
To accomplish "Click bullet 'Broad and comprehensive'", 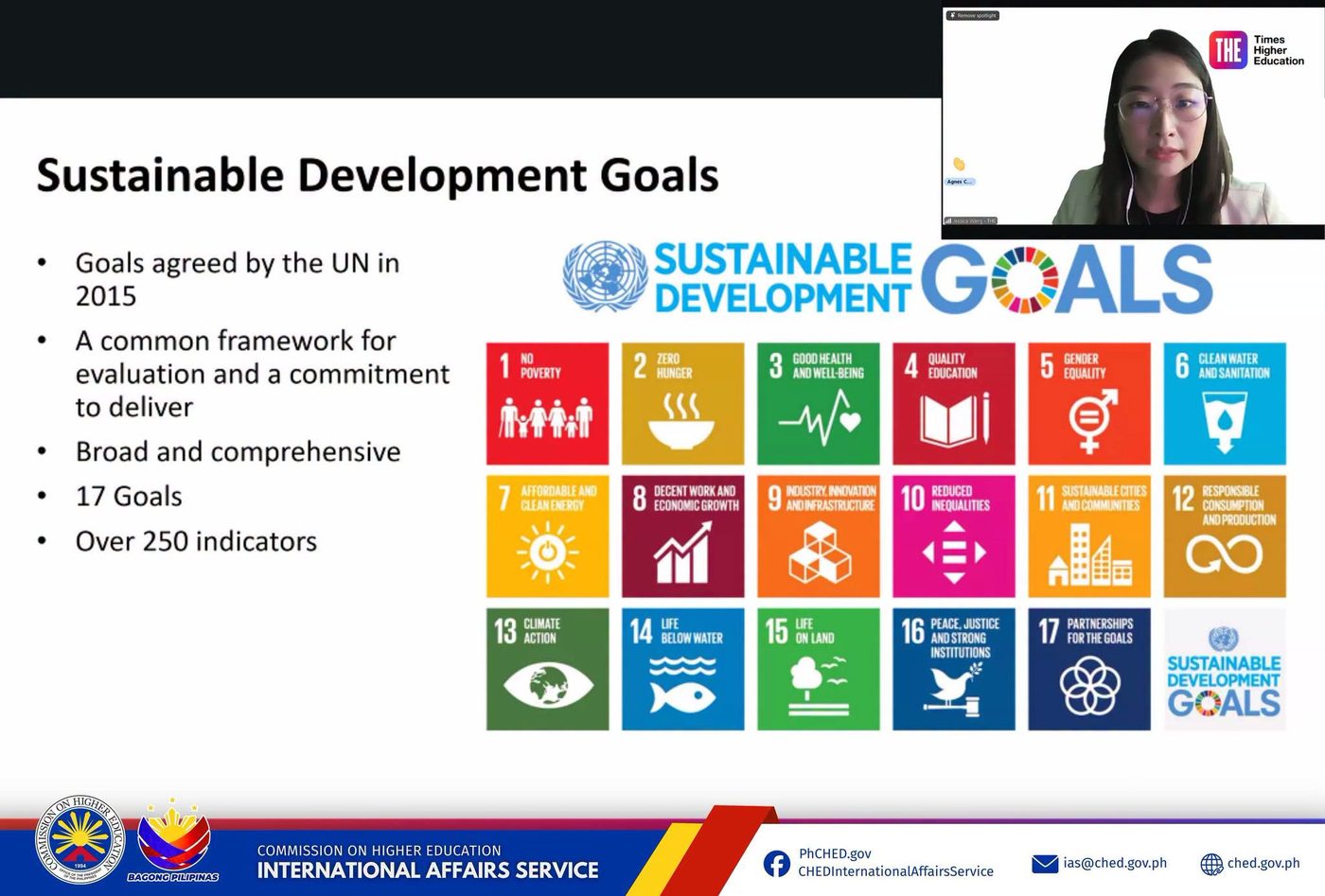I will 238,452.
